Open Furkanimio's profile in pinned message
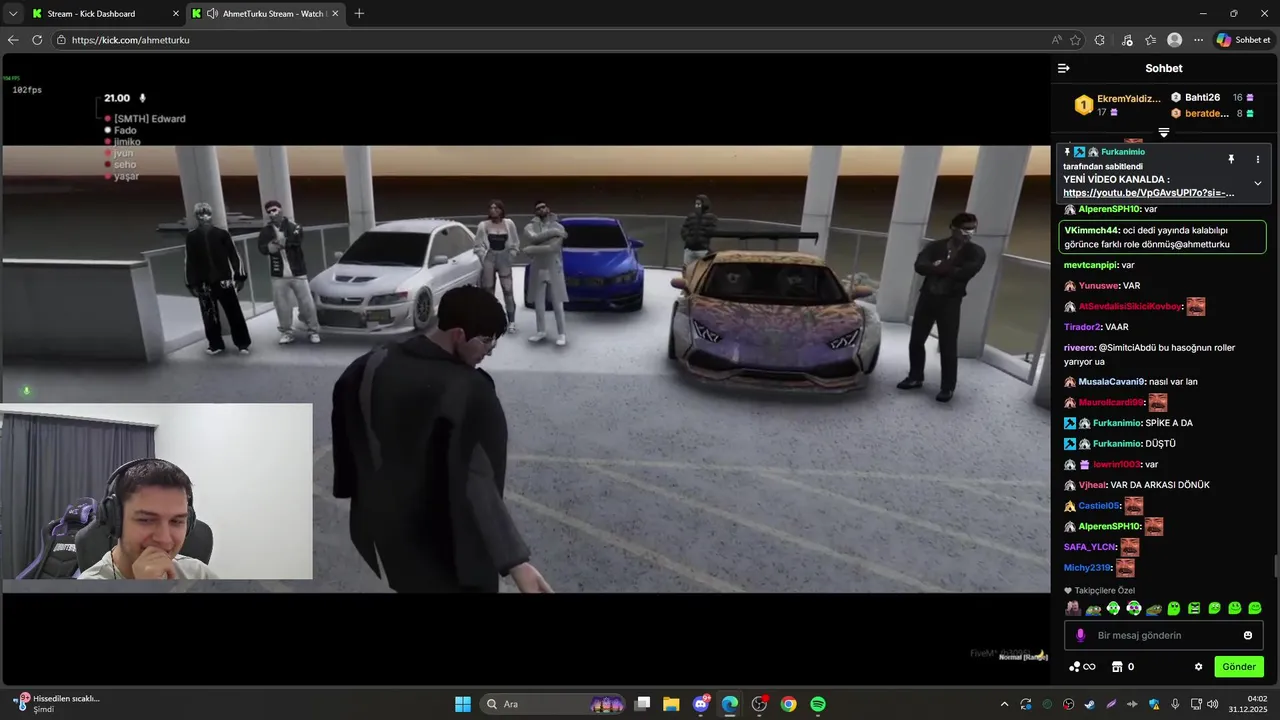1280x720 pixels. click(x=1123, y=152)
